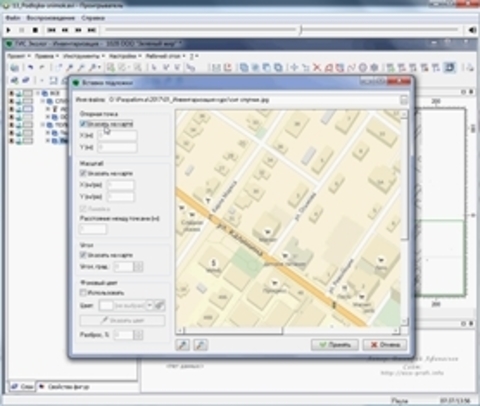Click the stop button in the player toolbar
480x406 pixels.
click(x=35, y=30)
